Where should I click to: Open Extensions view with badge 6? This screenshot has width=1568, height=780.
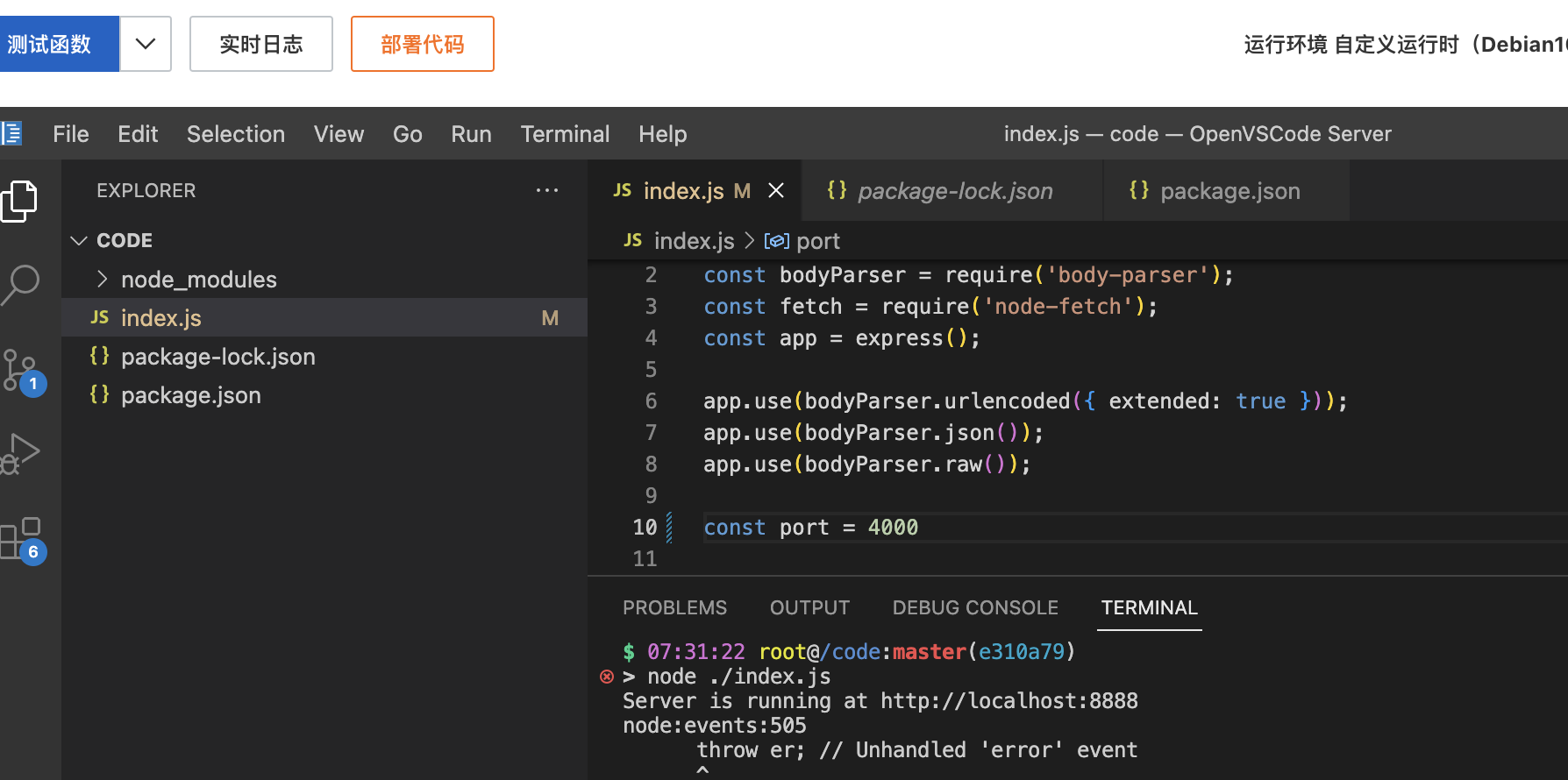(x=22, y=539)
